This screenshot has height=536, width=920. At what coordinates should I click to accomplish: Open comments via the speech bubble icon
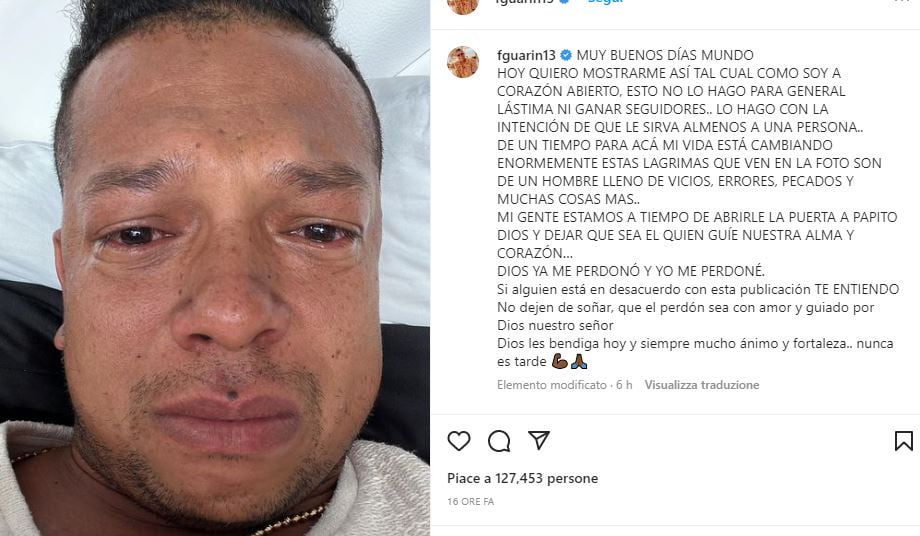point(499,441)
